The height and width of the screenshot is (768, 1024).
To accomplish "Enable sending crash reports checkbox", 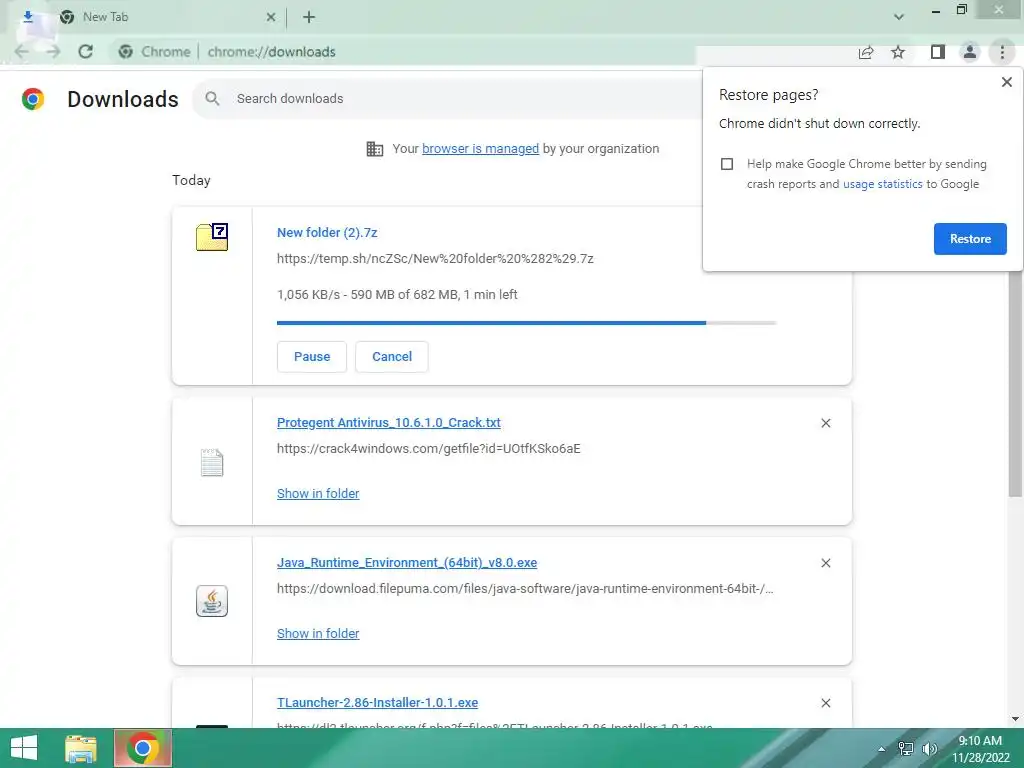I will (x=727, y=164).
